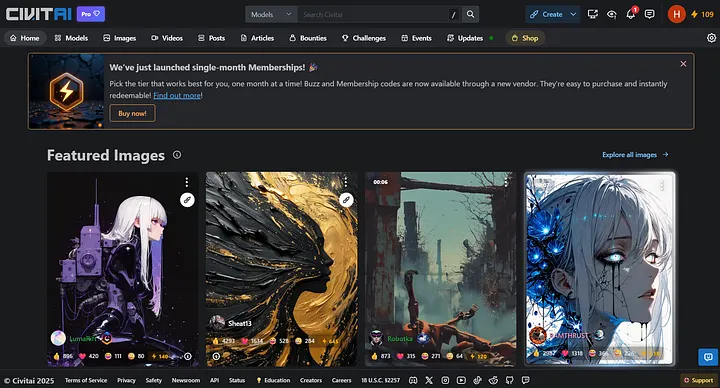Image resolution: width=720 pixels, height=388 pixels.
Task: Click the Instagram icon in the footer
Action: coord(445,380)
